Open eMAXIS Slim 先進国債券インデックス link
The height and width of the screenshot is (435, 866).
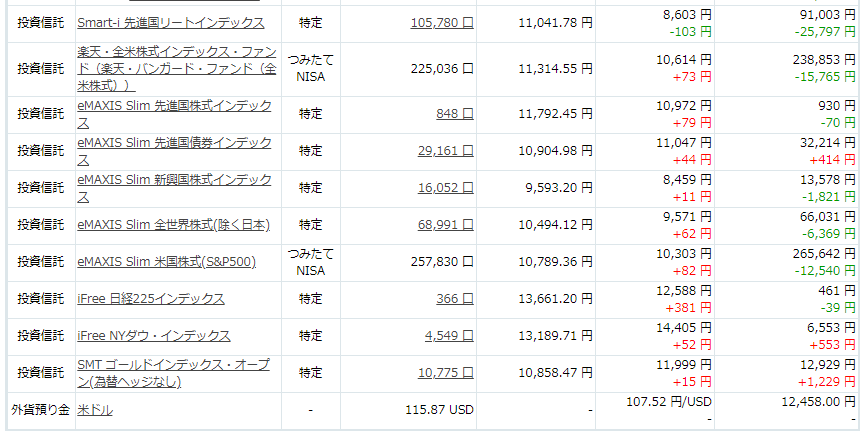[x=175, y=151]
